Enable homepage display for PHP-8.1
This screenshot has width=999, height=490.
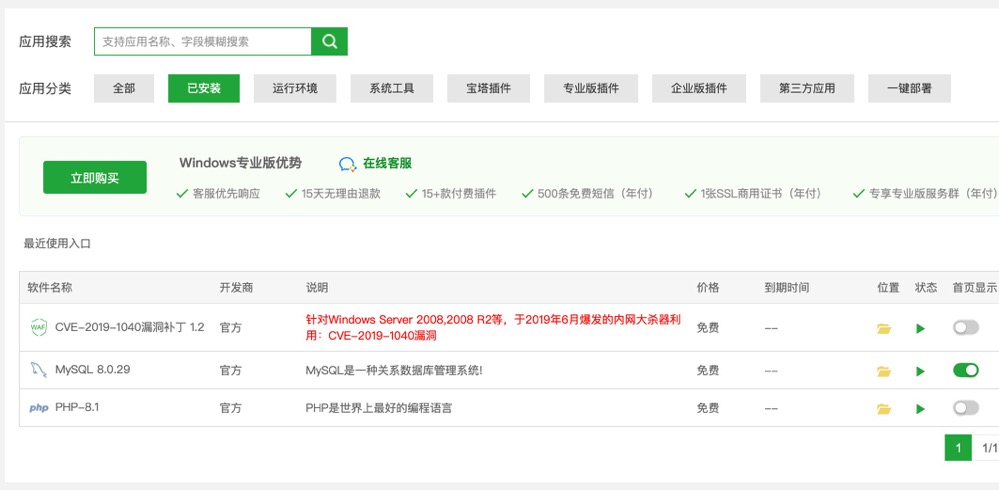[x=966, y=408]
